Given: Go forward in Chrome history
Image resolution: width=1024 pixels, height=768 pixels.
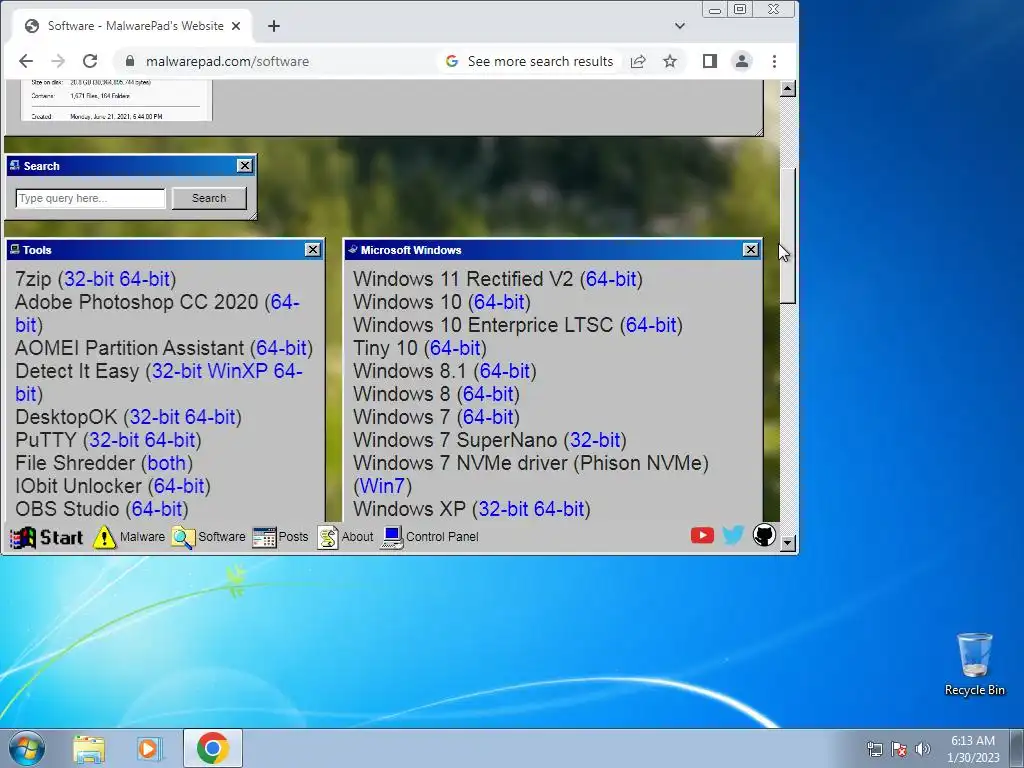Looking at the screenshot, I should tap(58, 61).
